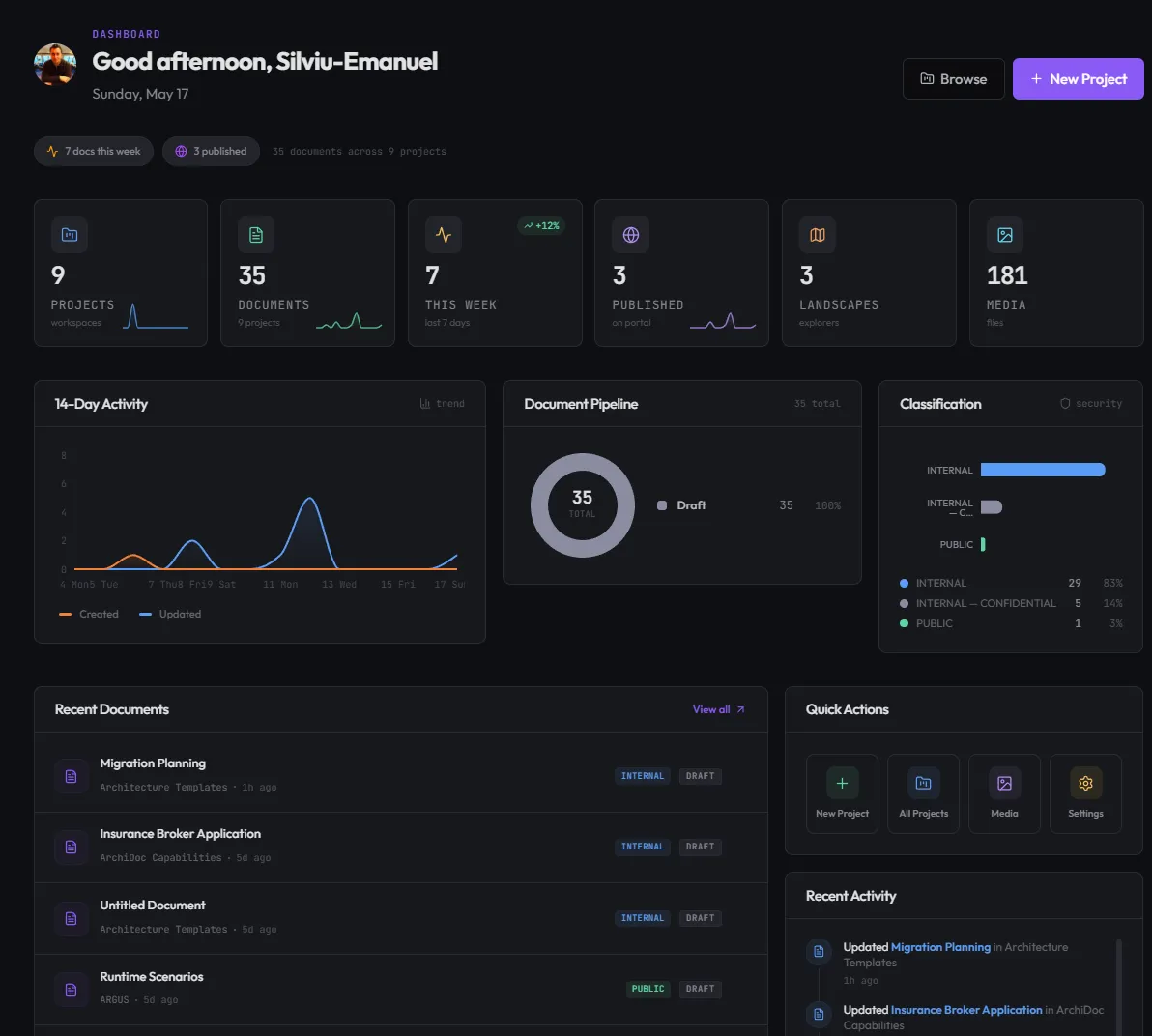Click the Recent Activity scrollbar
This screenshot has height=1036, width=1152.
point(1119,987)
